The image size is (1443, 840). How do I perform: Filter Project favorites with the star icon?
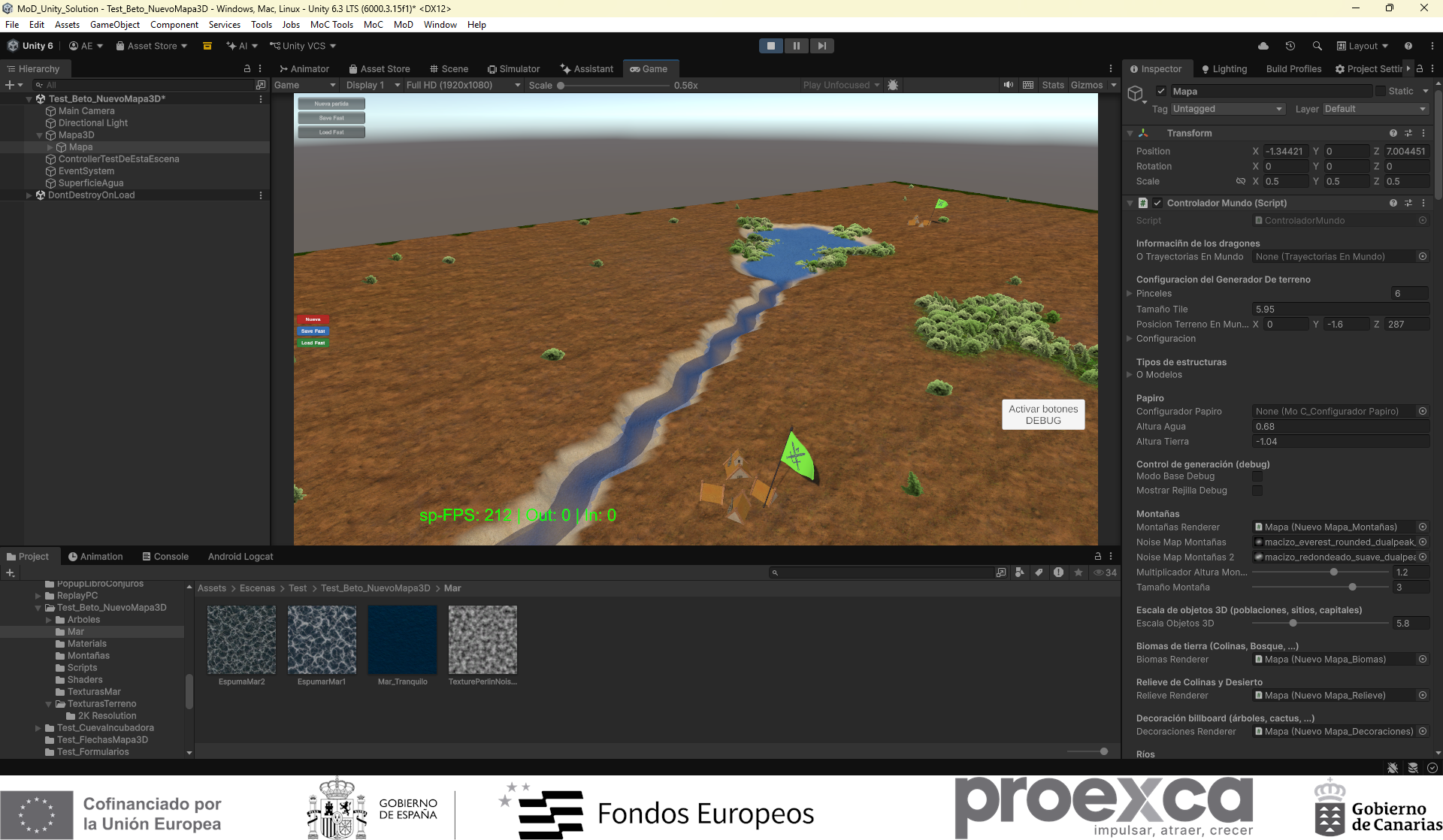pyautogui.click(x=1078, y=573)
